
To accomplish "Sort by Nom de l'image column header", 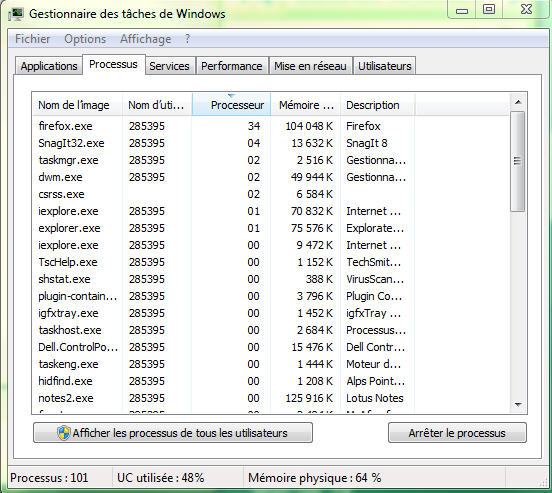I will coord(77,105).
